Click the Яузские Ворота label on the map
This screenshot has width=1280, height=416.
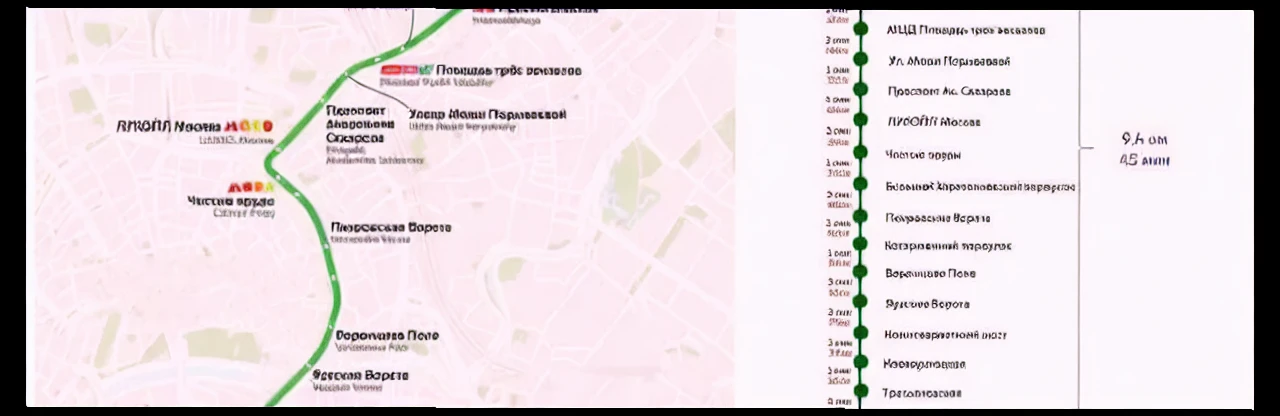pos(360,375)
